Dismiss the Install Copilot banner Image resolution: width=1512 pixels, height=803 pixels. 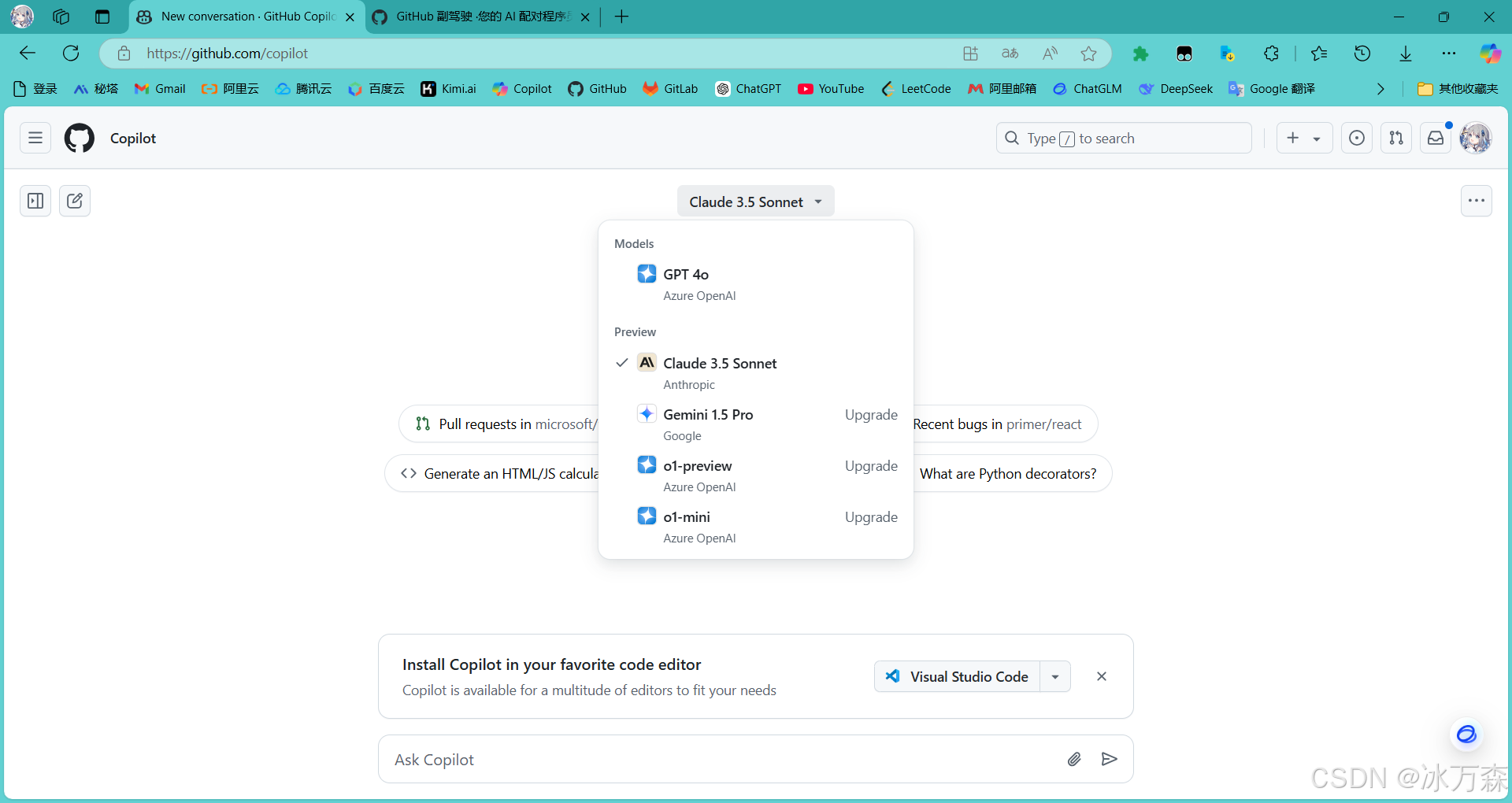[x=1102, y=676]
